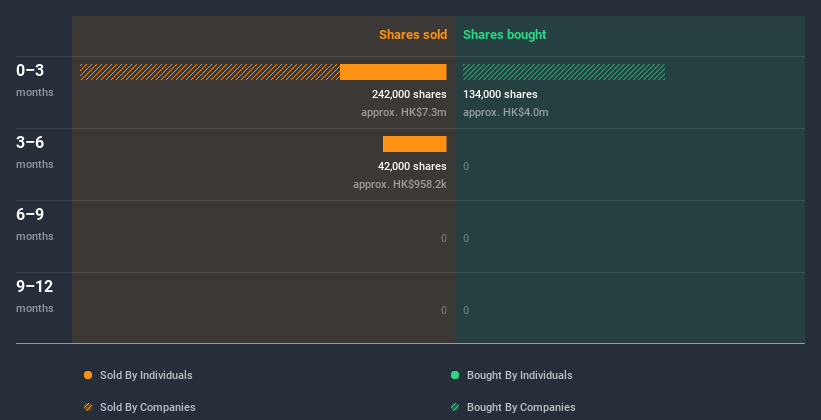Viewport: 821px width, 420px height.
Task: Click the solid orange bar in 0–3 months row
Action: 393,72
